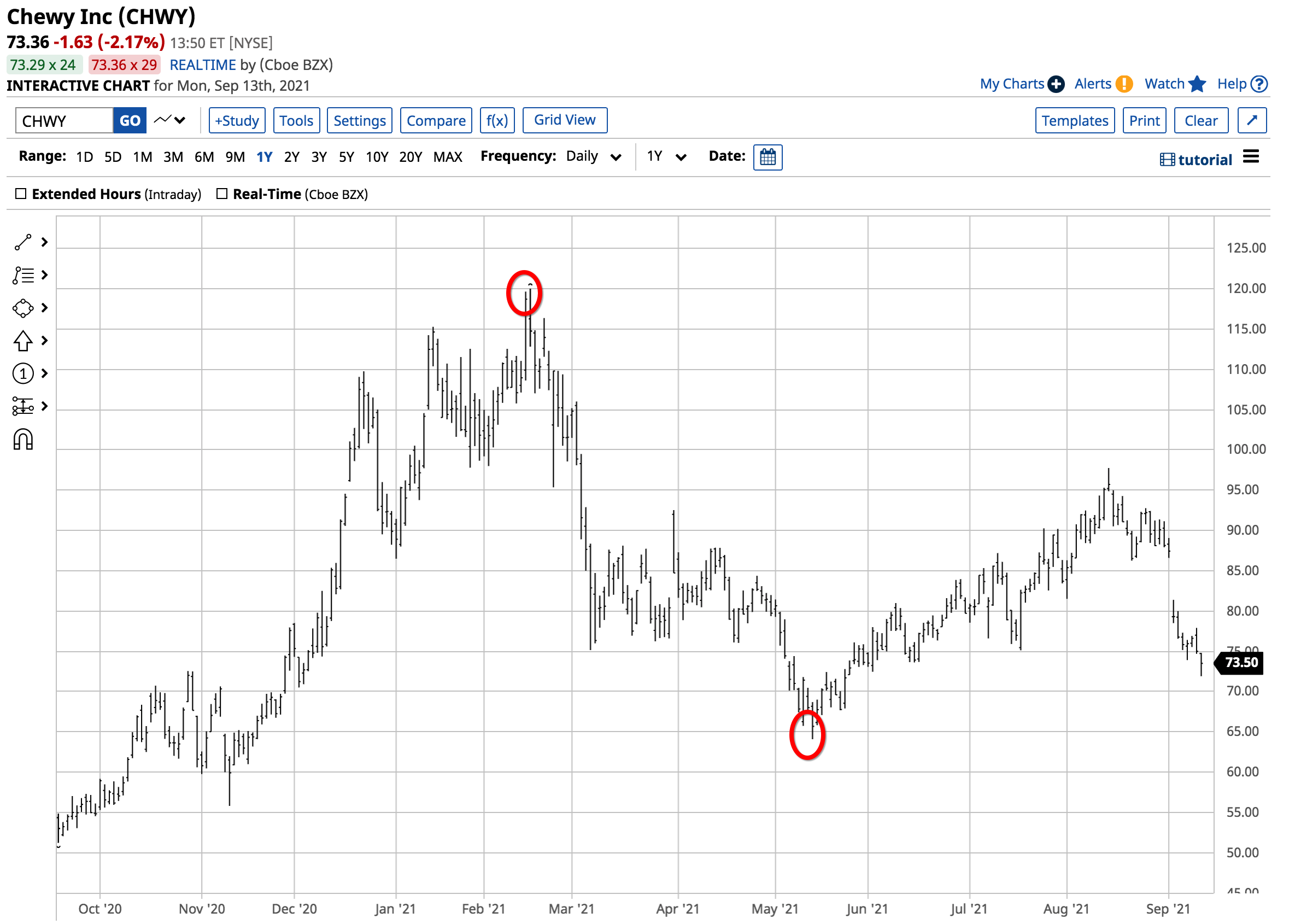Select the trend line drawing tool

[x=23, y=242]
